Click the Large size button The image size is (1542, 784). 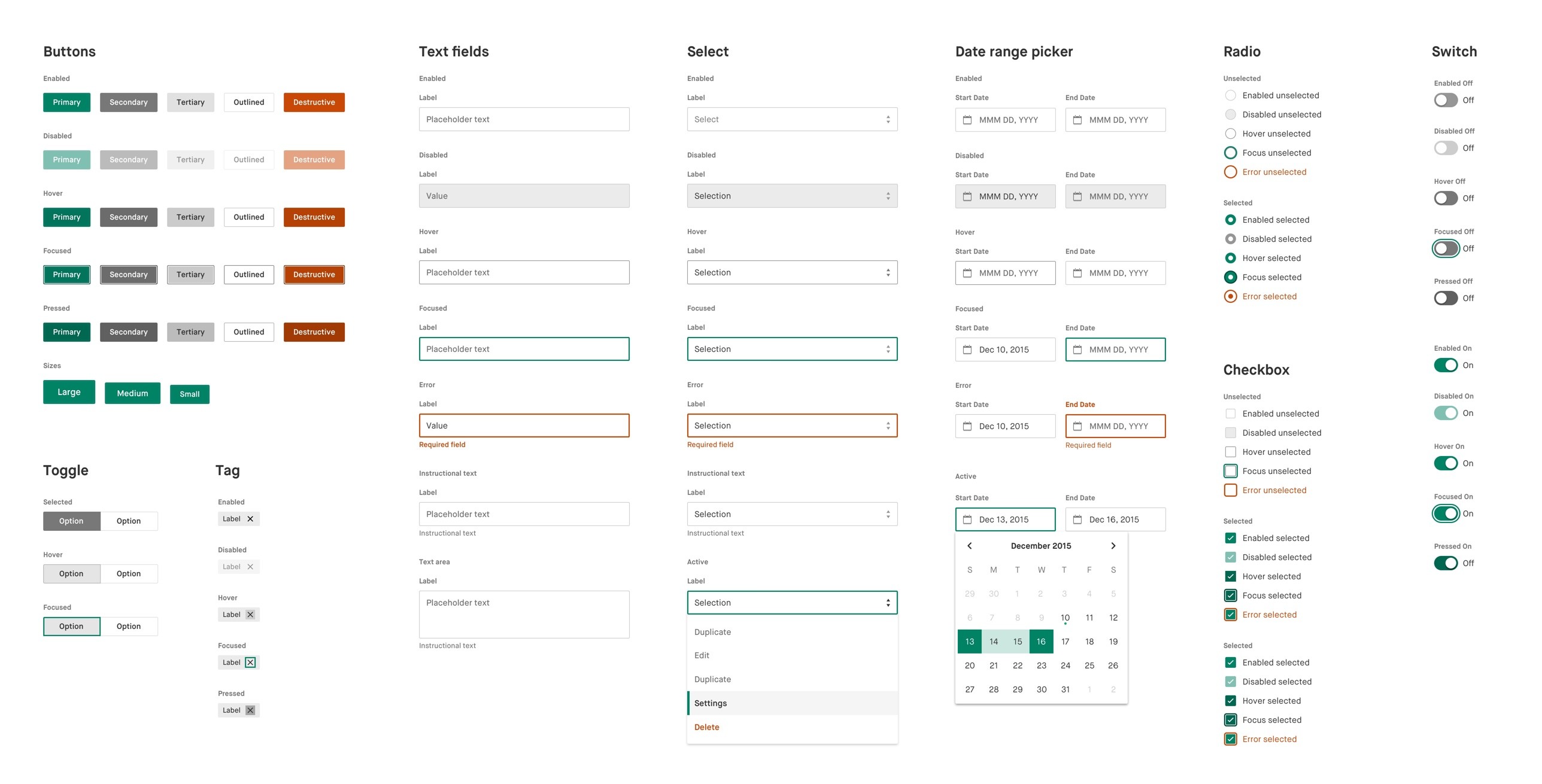click(x=69, y=392)
